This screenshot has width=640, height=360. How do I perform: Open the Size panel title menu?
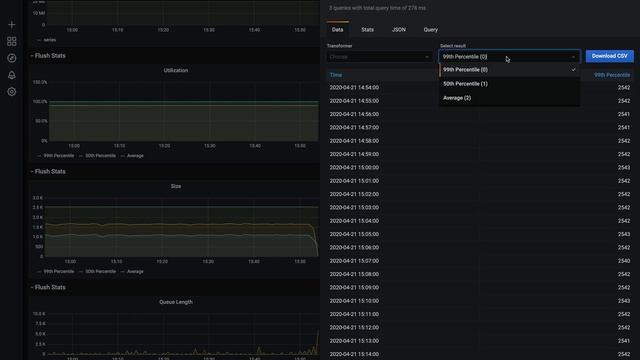[x=176, y=186]
